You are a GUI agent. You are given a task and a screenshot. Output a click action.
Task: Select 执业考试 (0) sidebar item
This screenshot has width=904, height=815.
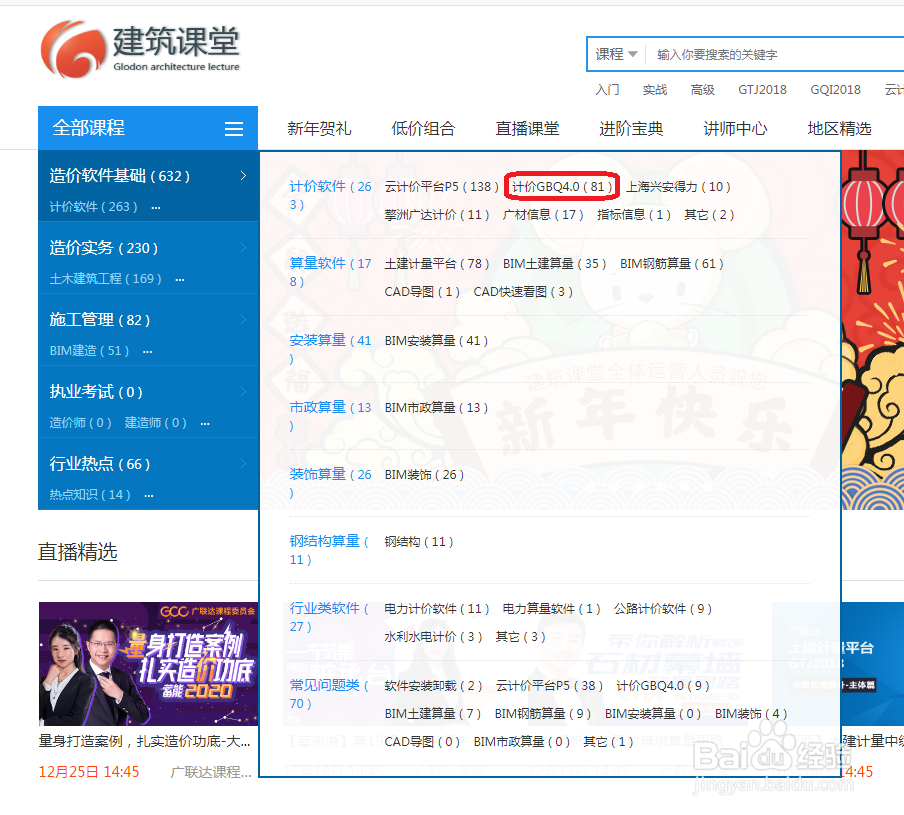click(x=96, y=392)
